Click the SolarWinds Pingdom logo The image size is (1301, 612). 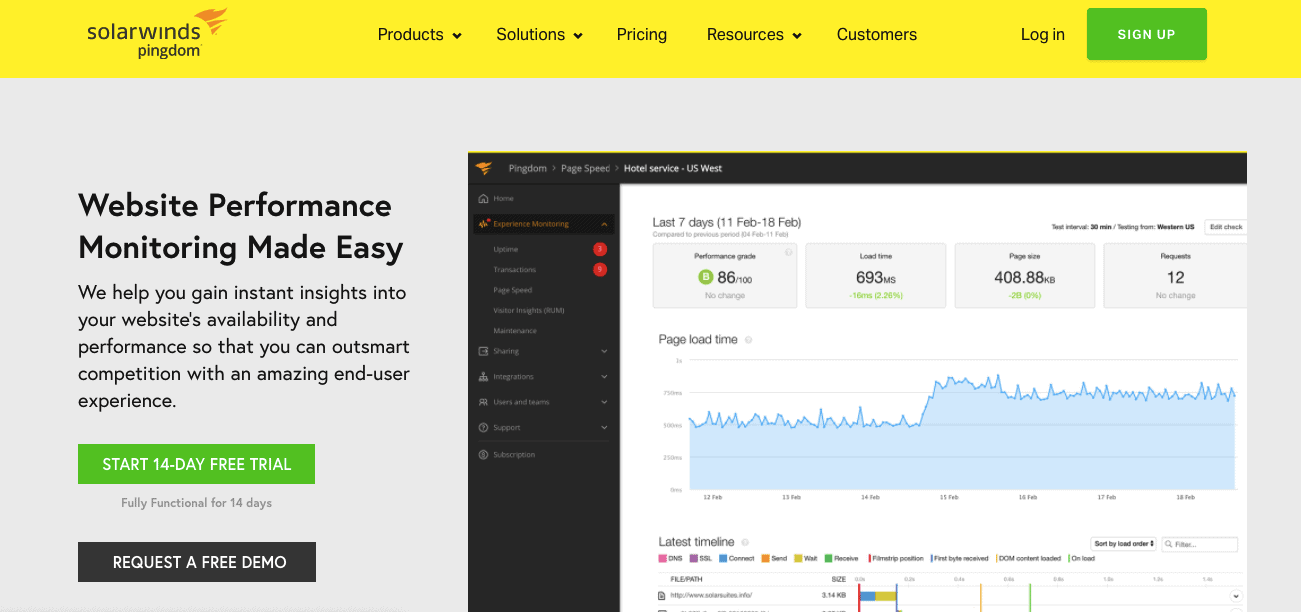pos(157,33)
